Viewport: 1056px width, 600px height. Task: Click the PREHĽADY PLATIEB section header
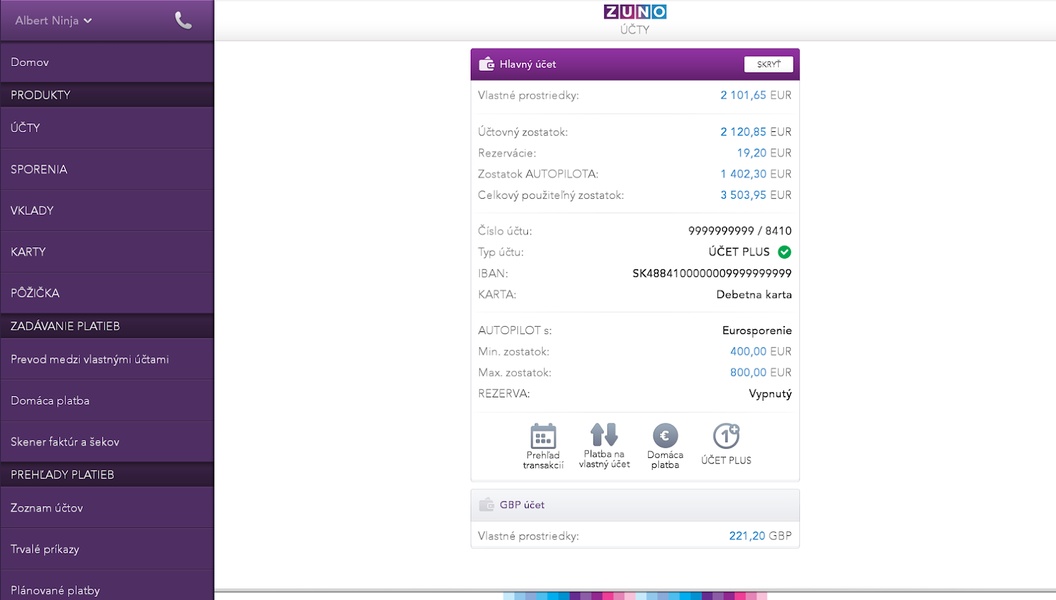pyautogui.click(x=107, y=475)
